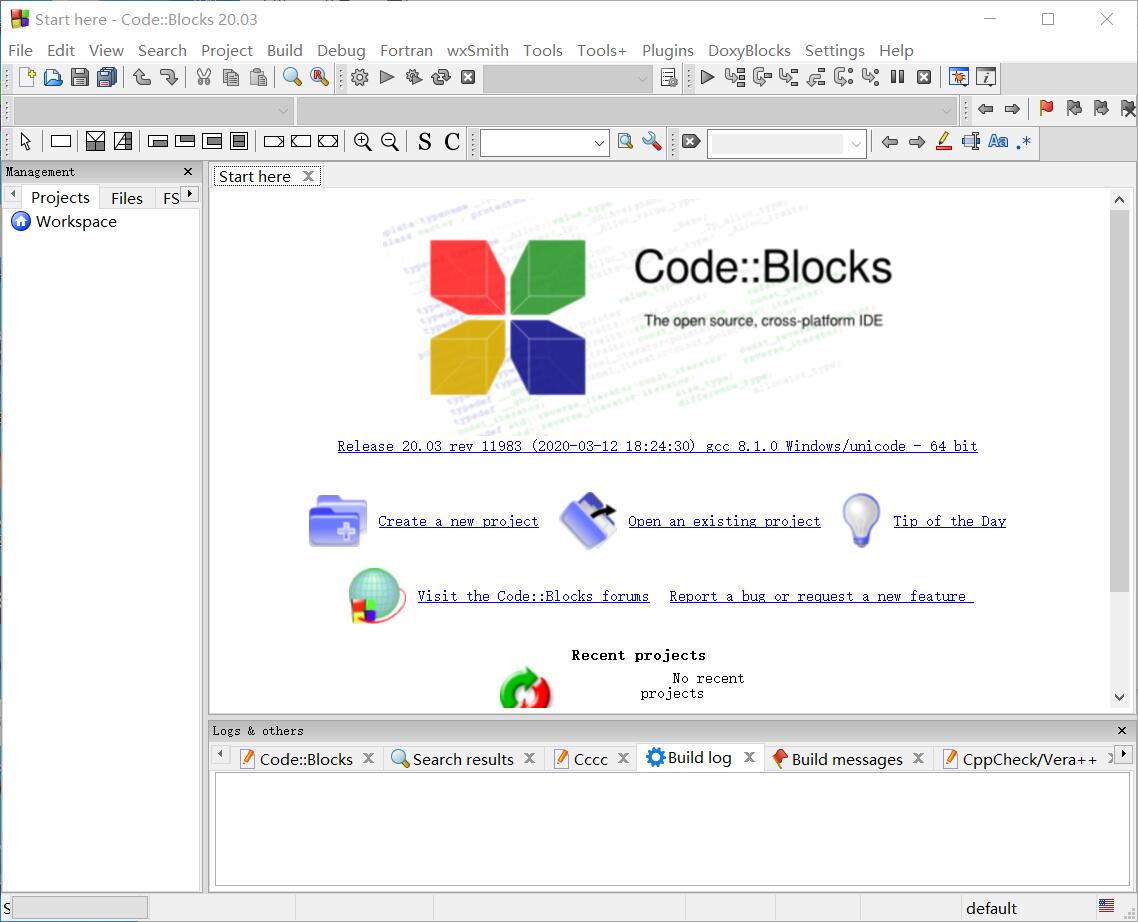Click the Run search magnifier icon

pos(625,142)
